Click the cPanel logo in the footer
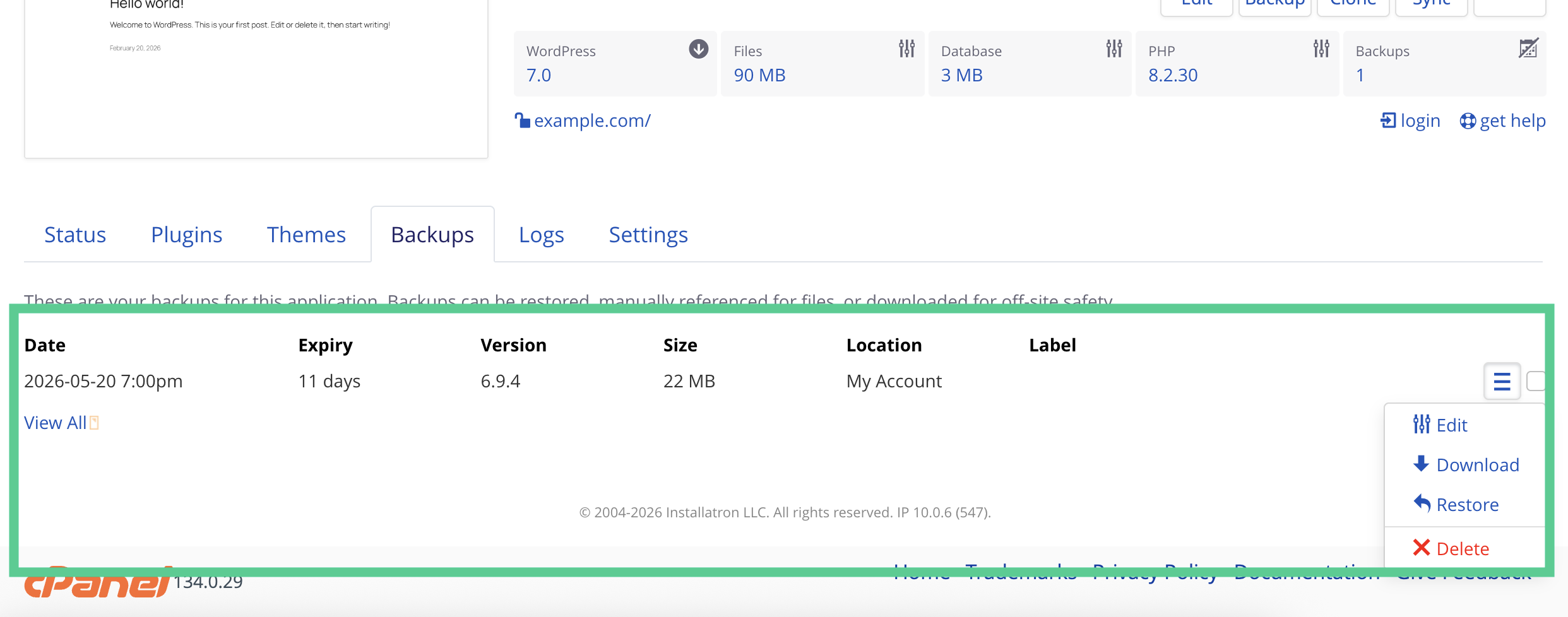The image size is (1568, 617). pyautogui.click(x=98, y=581)
